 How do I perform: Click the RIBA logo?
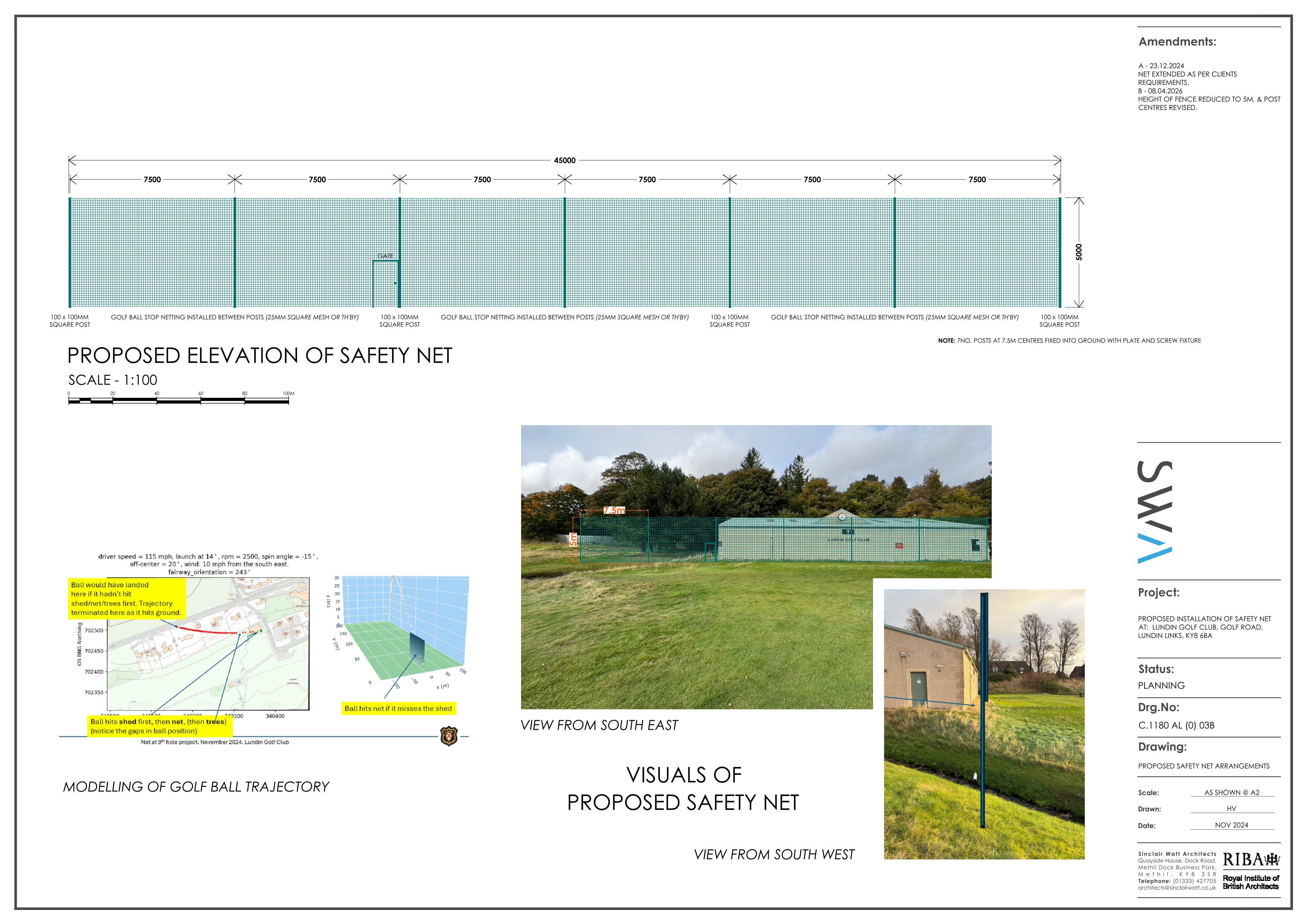(1251, 860)
